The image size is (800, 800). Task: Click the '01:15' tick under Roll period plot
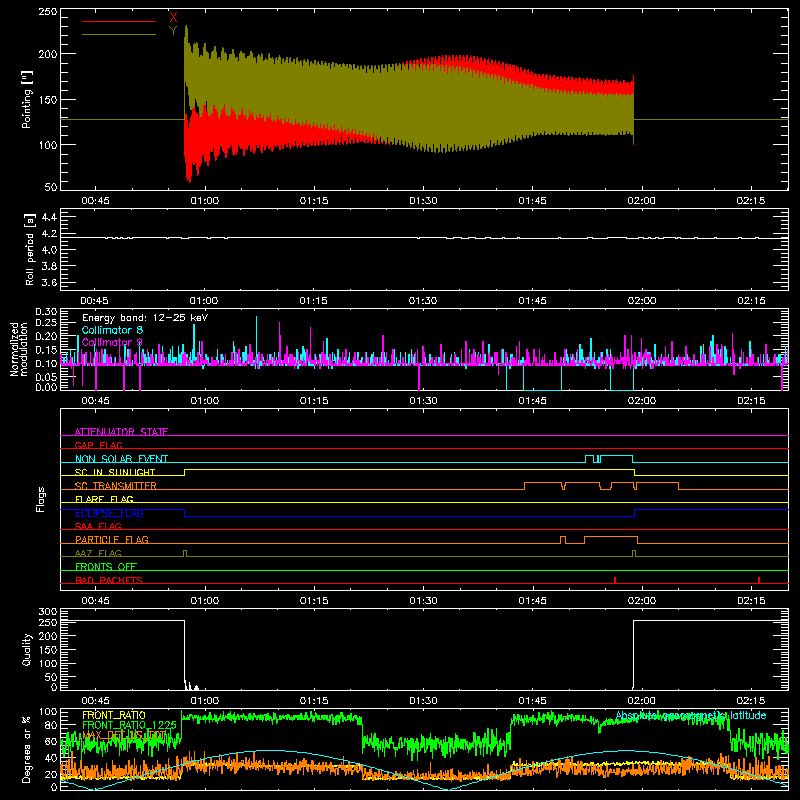313,301
